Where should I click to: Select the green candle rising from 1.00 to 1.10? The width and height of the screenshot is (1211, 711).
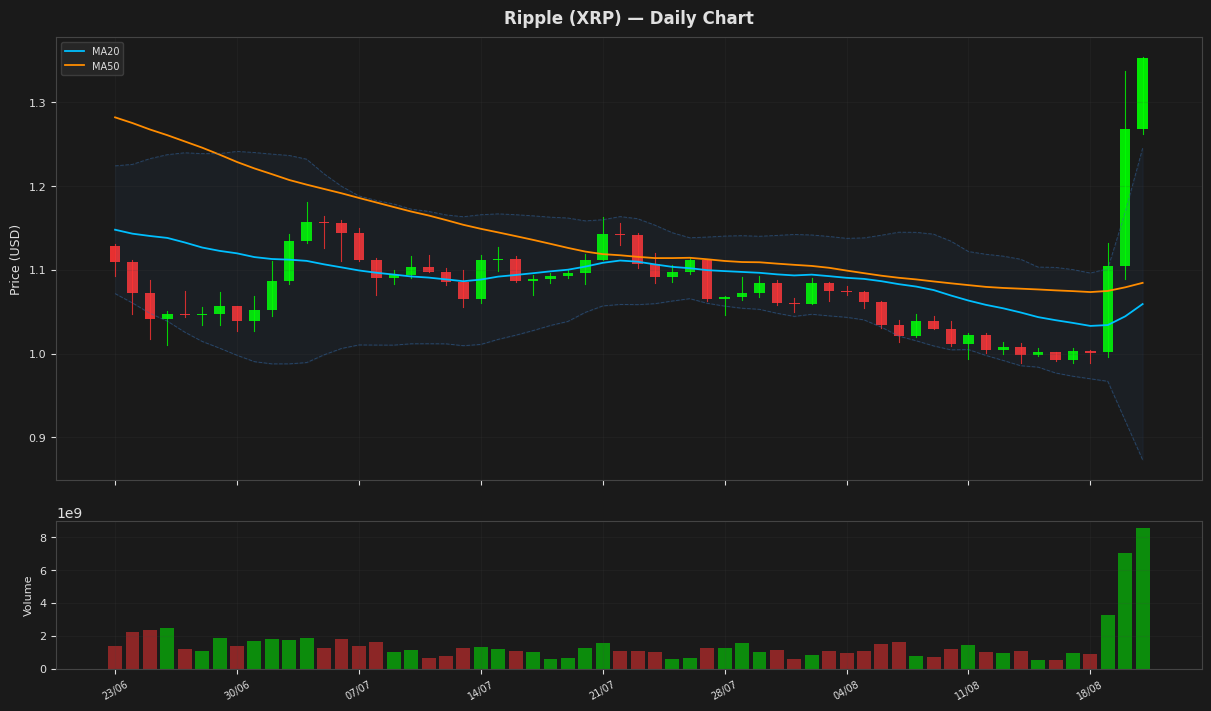tap(1108, 309)
